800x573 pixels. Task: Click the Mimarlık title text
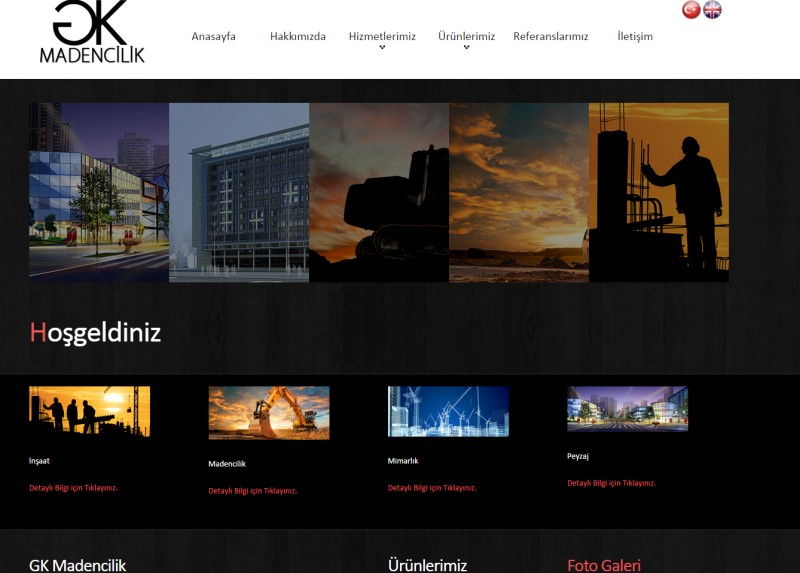pyautogui.click(x=403, y=461)
